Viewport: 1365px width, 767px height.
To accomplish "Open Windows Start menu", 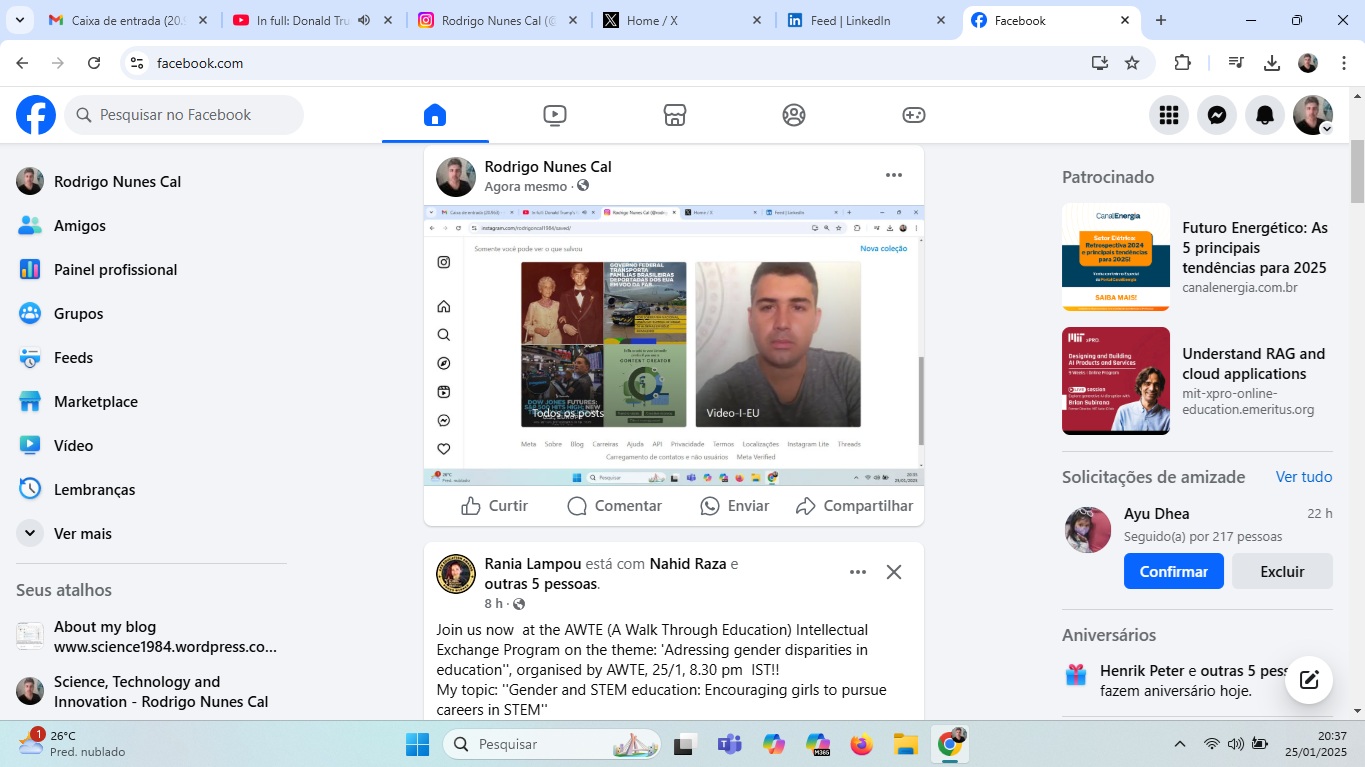I will pyautogui.click(x=417, y=744).
